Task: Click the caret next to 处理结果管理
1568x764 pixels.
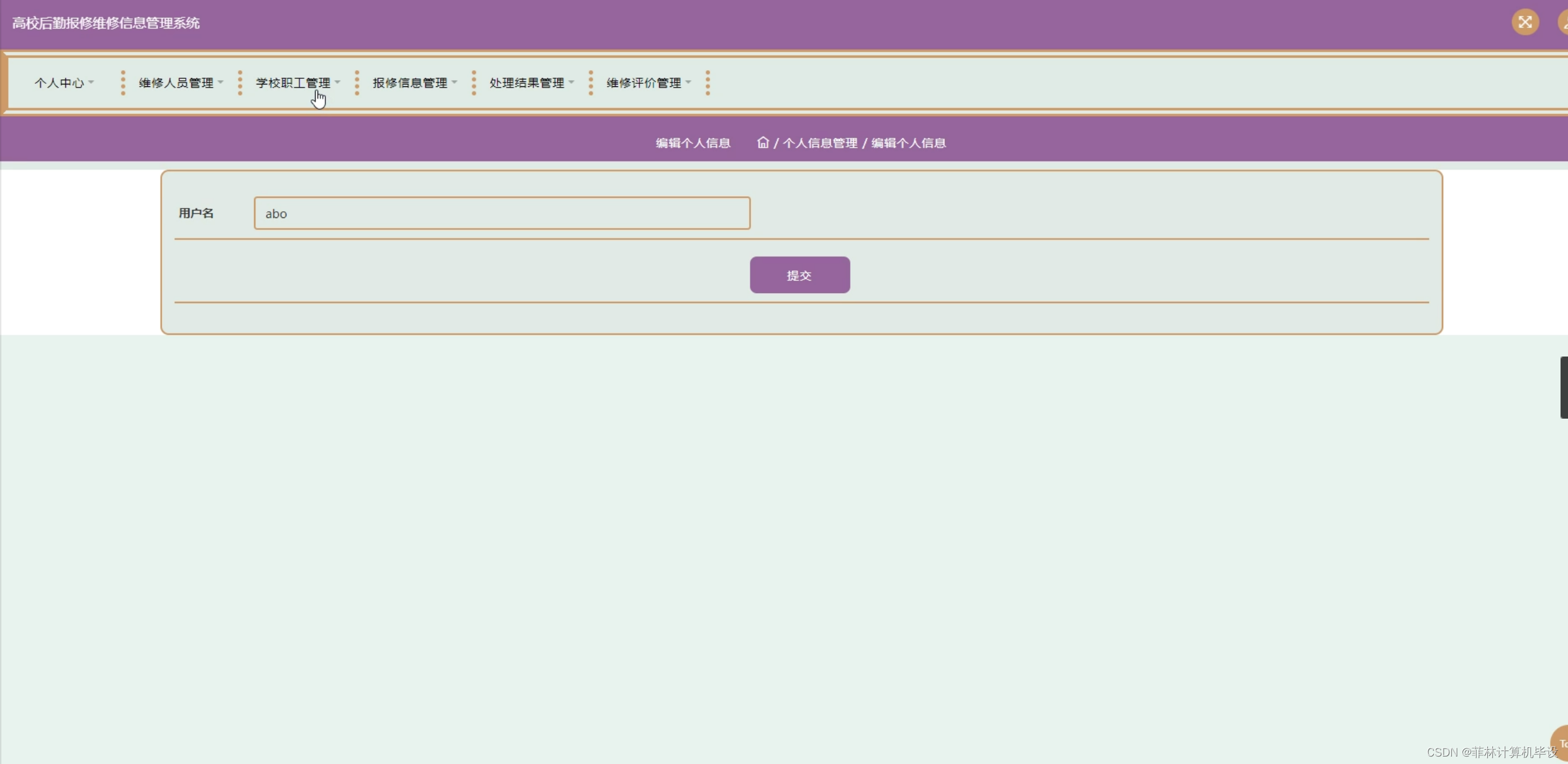Action: point(572,82)
